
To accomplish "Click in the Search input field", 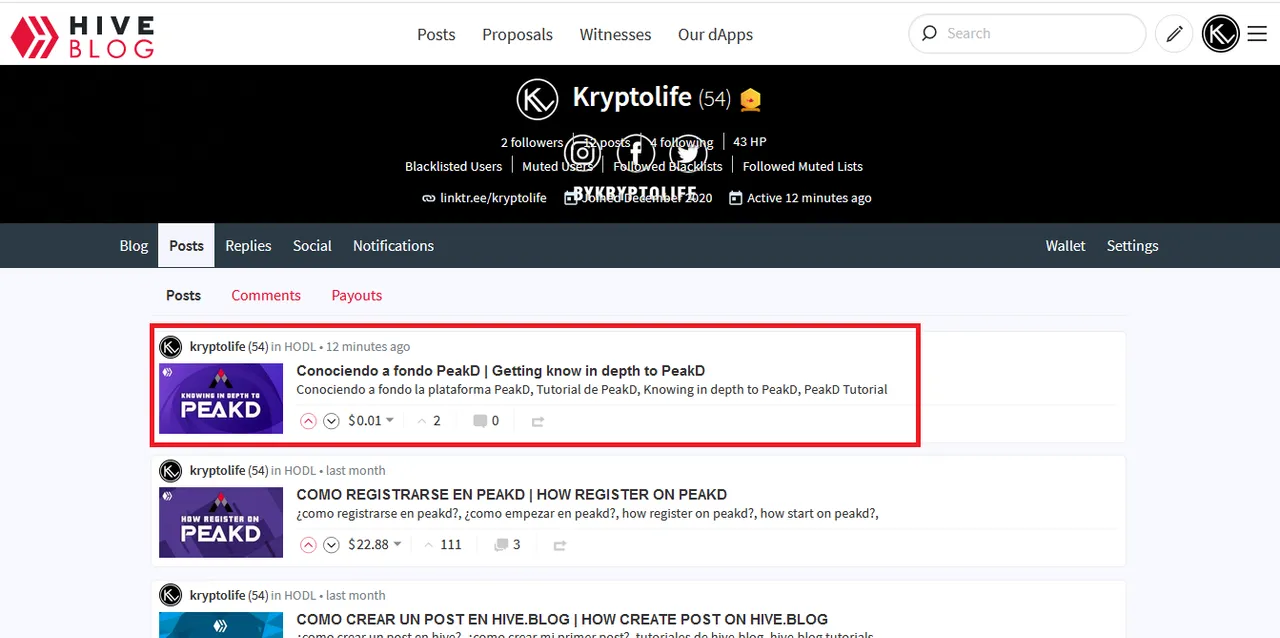I will coord(1040,33).
